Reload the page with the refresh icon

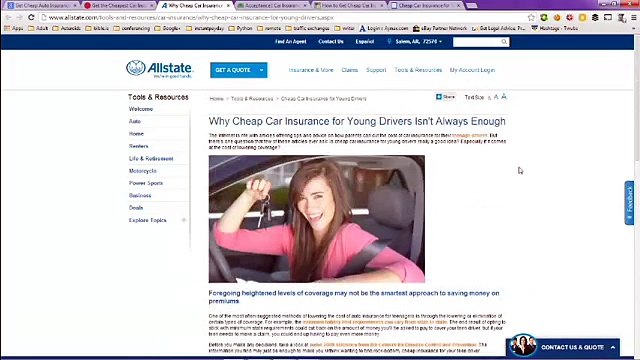31,17
